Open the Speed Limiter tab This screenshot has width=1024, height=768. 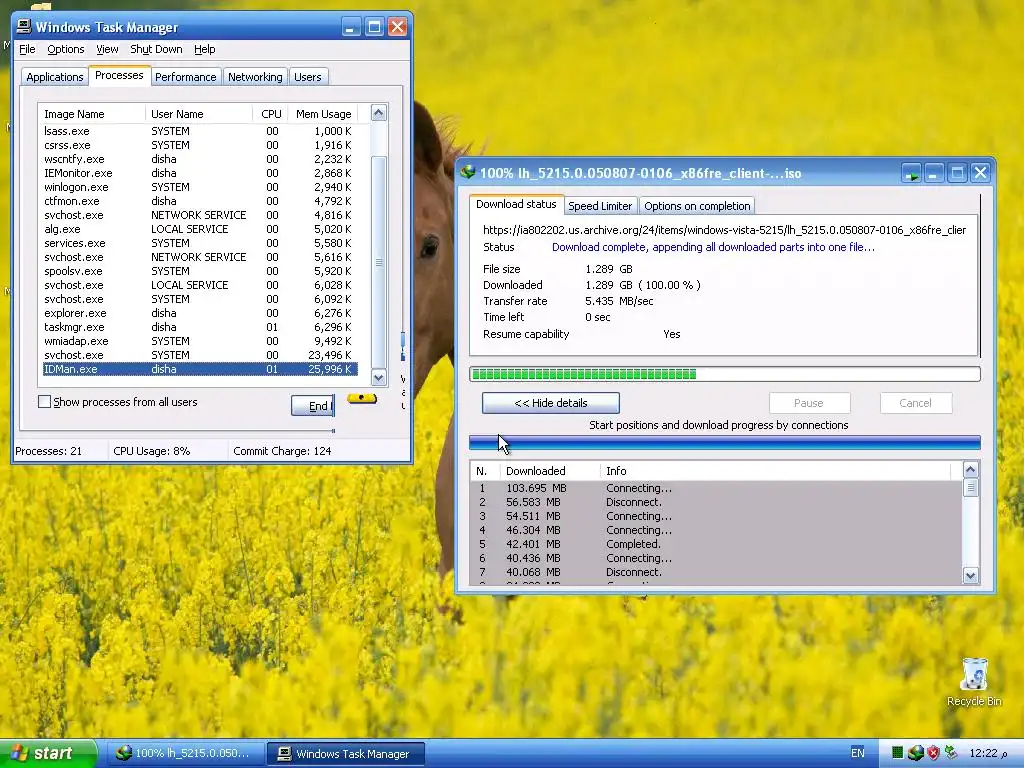click(x=600, y=206)
